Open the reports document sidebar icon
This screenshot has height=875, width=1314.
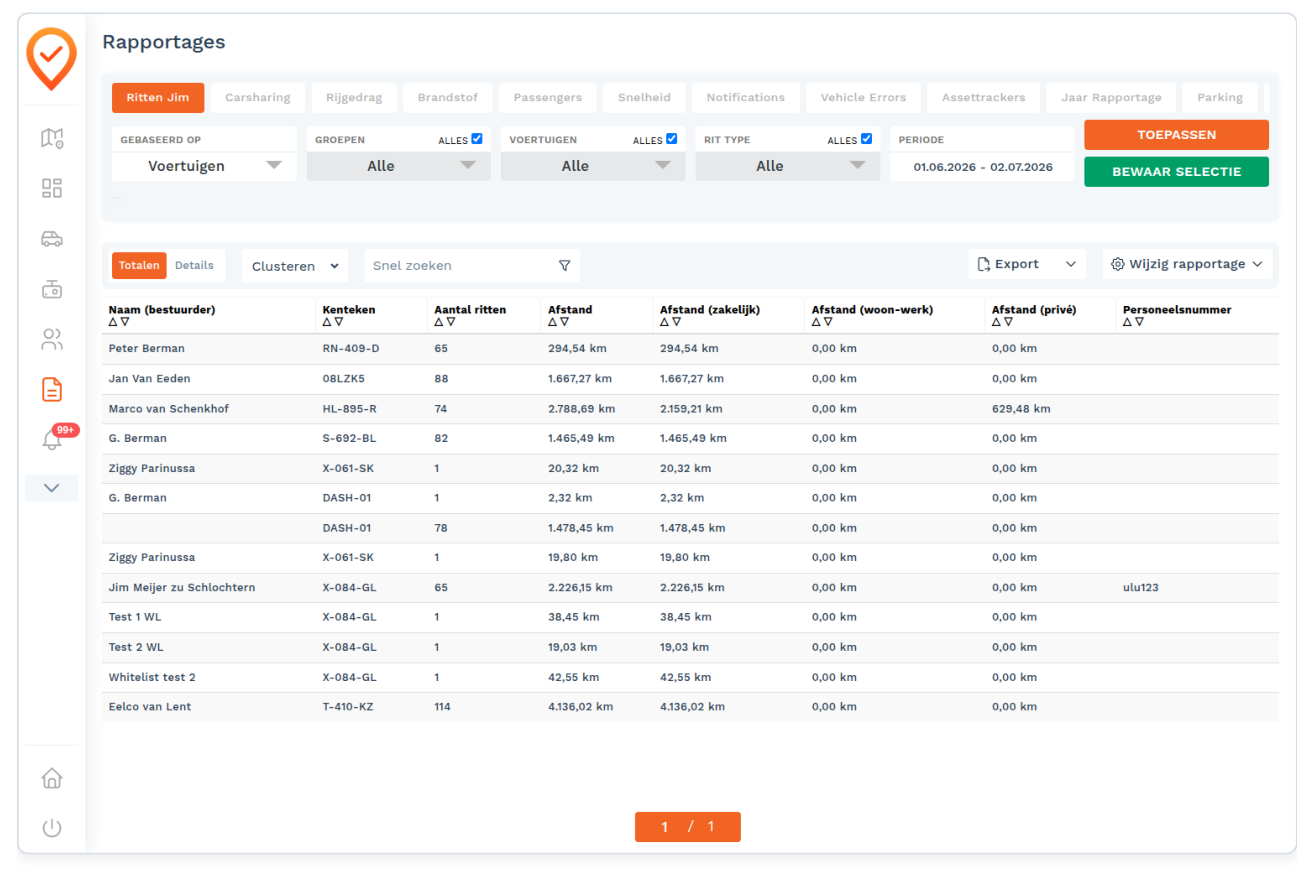point(52,389)
